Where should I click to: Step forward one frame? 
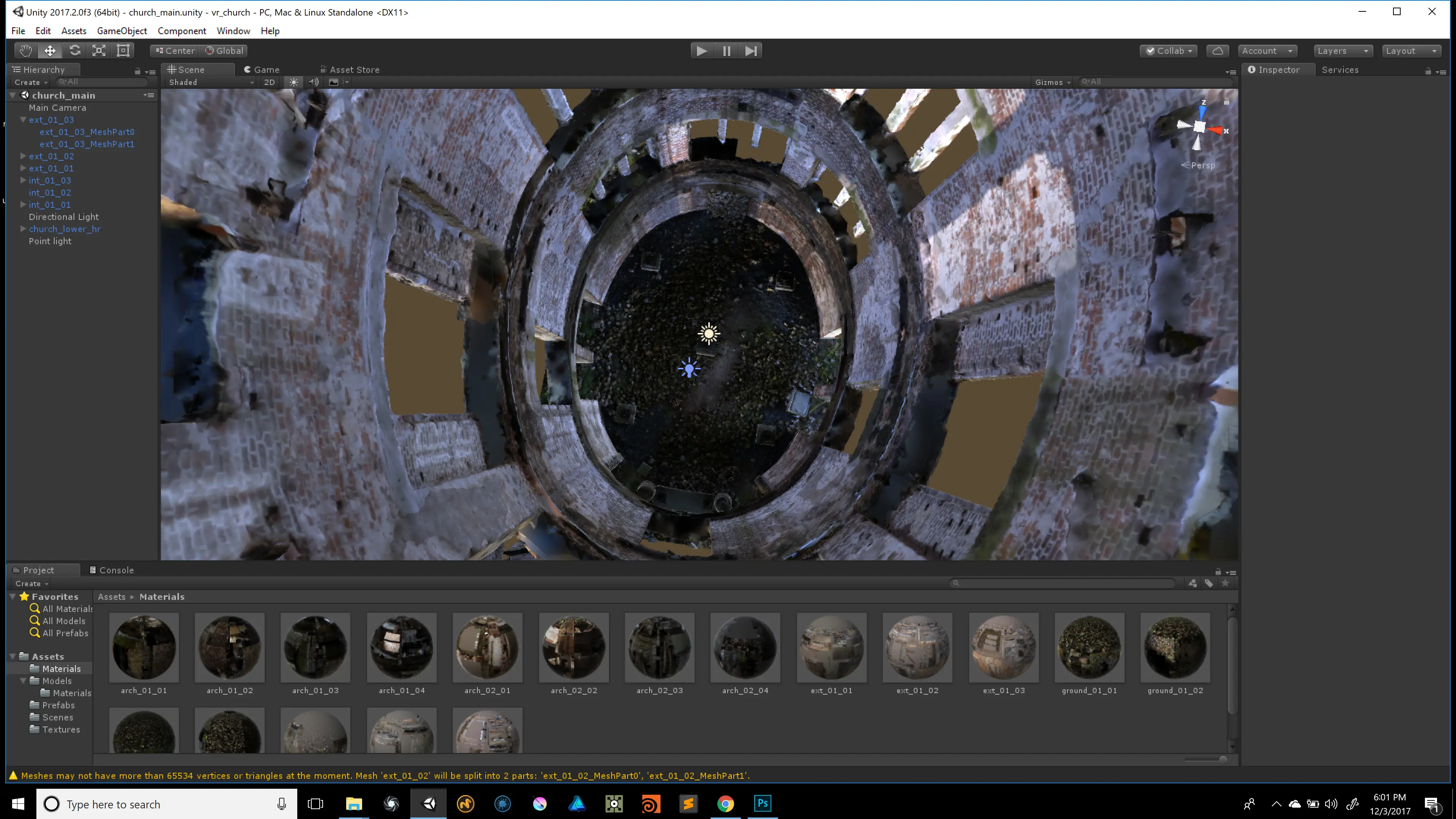point(751,51)
